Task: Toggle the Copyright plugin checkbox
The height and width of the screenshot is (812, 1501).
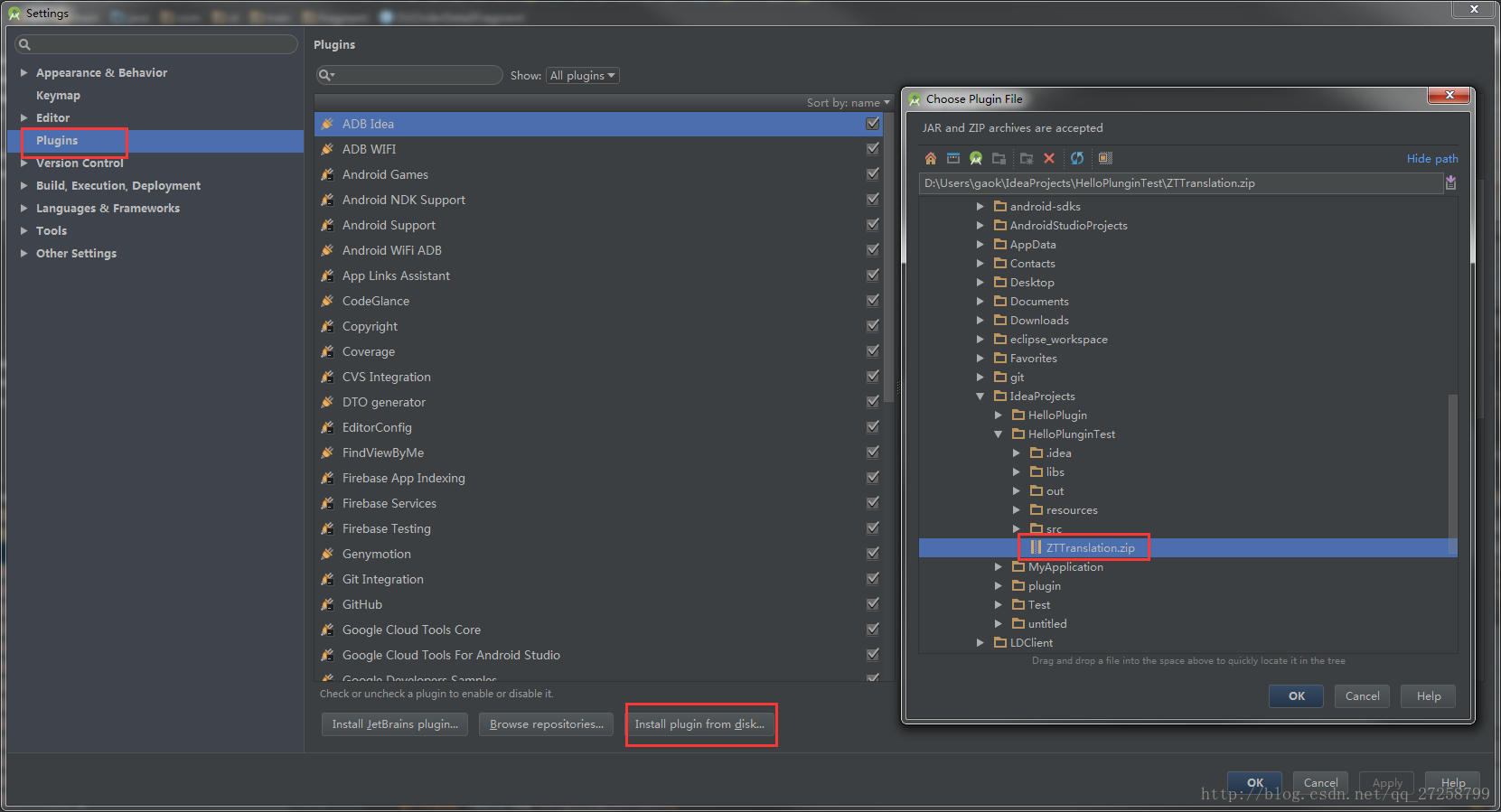Action: tap(873, 326)
